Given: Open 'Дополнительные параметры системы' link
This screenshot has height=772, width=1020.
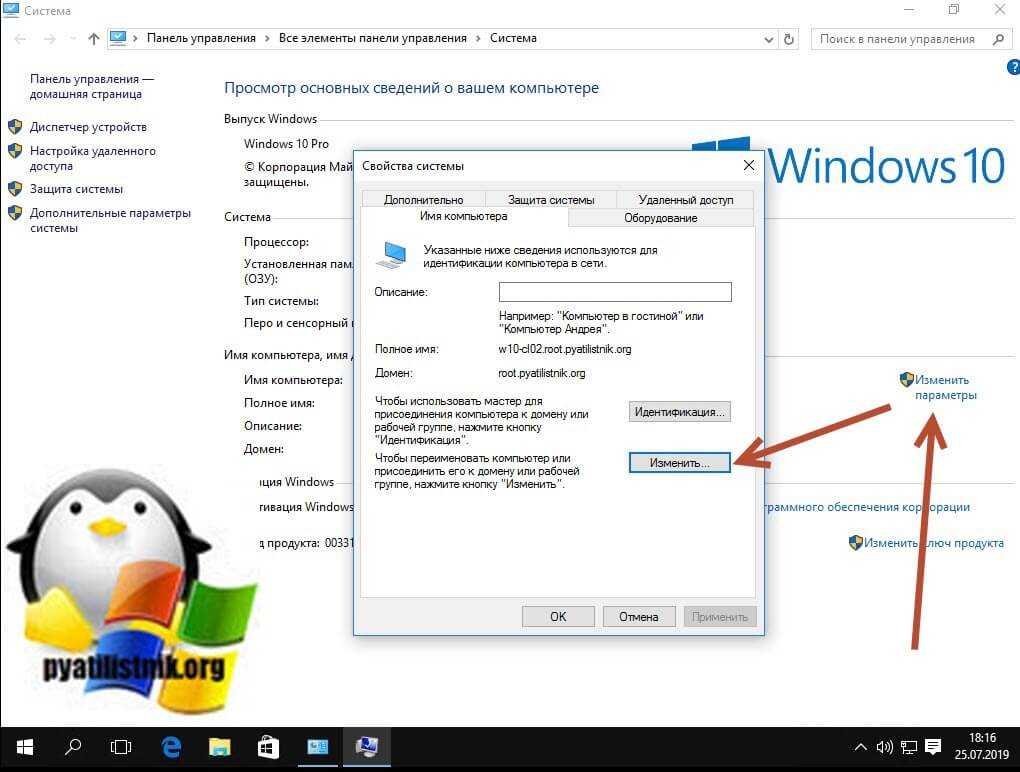Looking at the screenshot, I should [111, 220].
